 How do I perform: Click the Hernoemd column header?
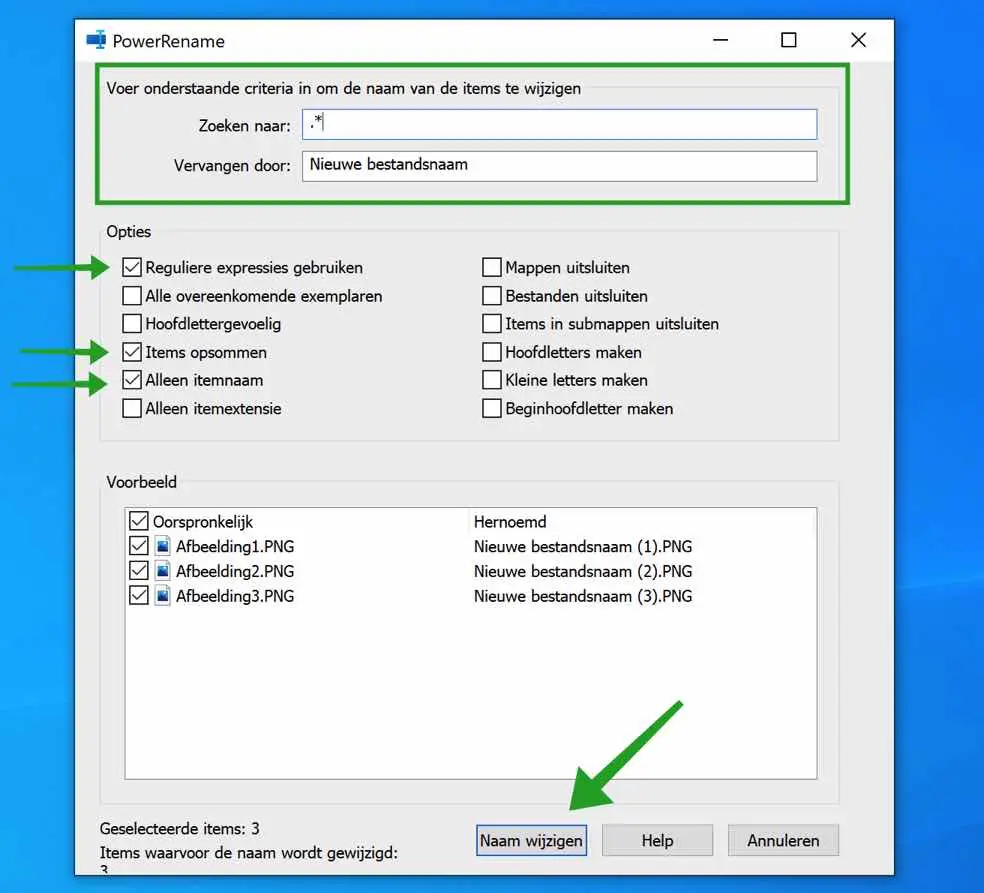point(510,521)
